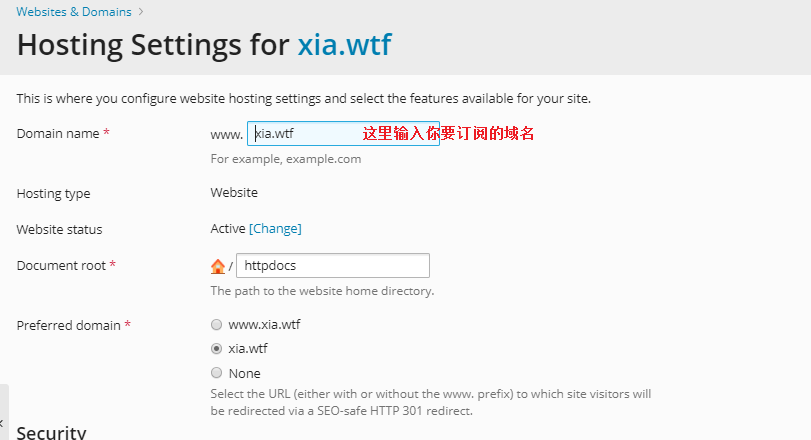Click the Website hosting type value
Image resolution: width=811 pixels, height=440 pixels.
click(234, 193)
